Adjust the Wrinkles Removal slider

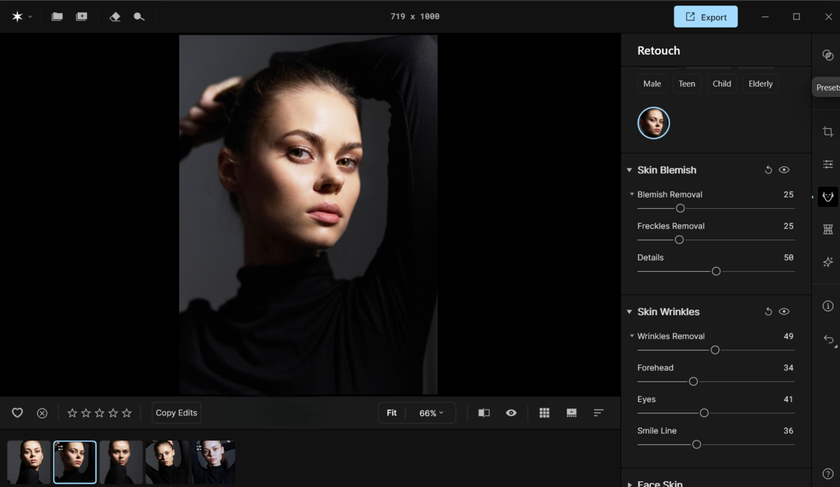coord(716,350)
